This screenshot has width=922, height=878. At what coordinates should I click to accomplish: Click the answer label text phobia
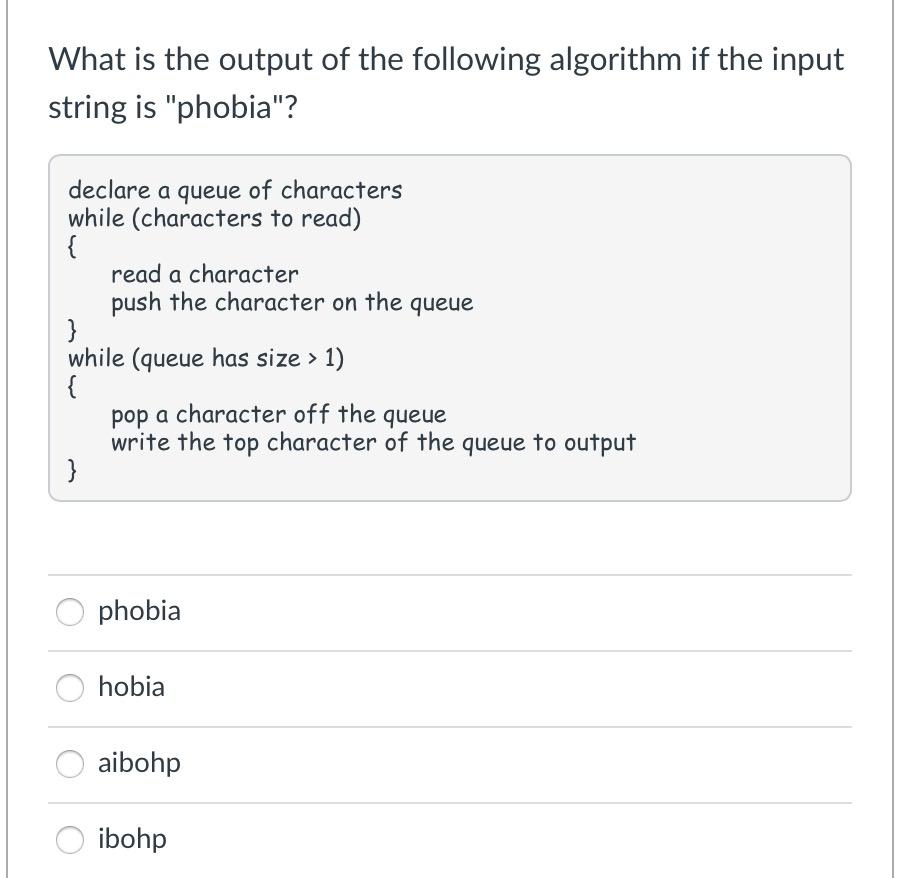(139, 611)
